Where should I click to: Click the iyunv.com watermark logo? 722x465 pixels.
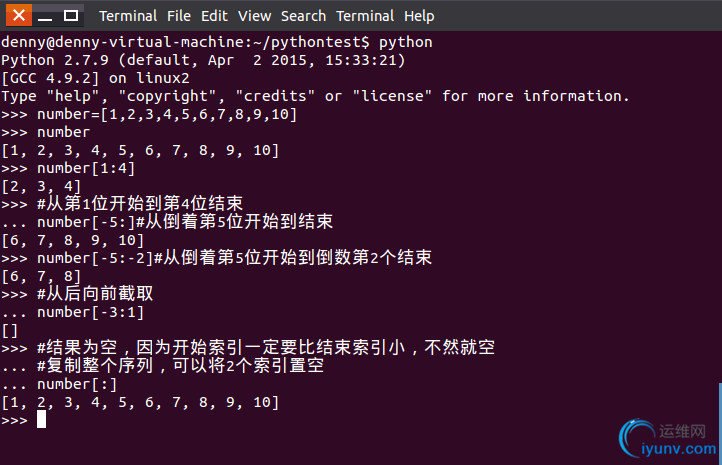click(x=668, y=439)
